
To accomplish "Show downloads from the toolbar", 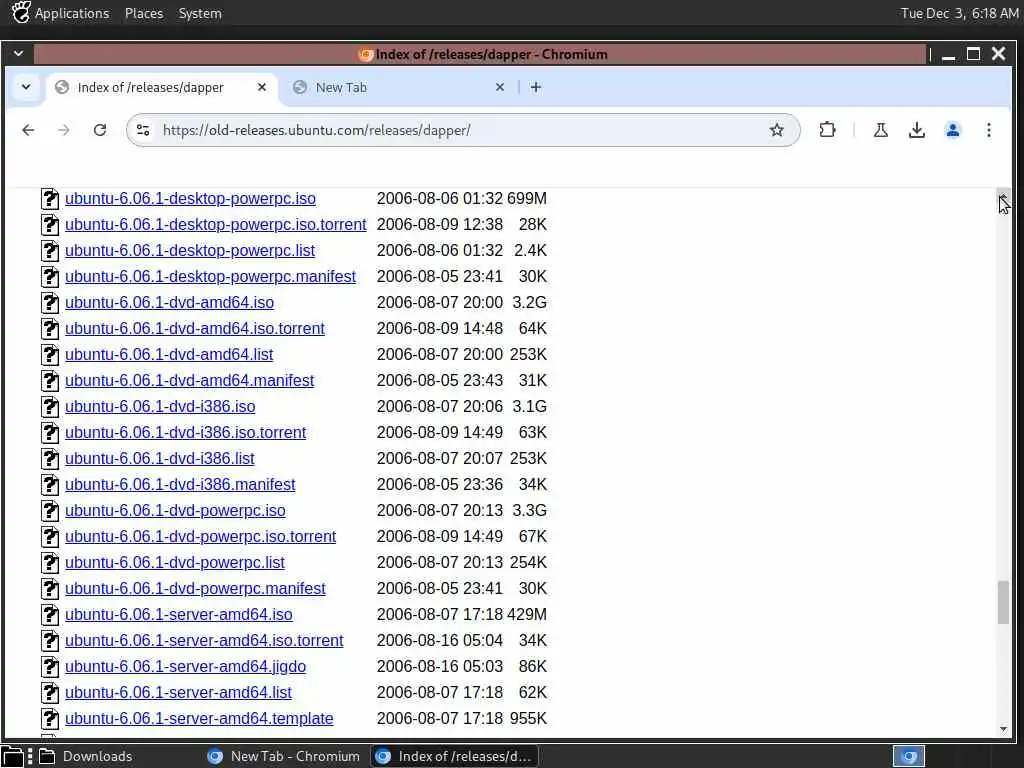I will pyautogui.click(x=917, y=130).
